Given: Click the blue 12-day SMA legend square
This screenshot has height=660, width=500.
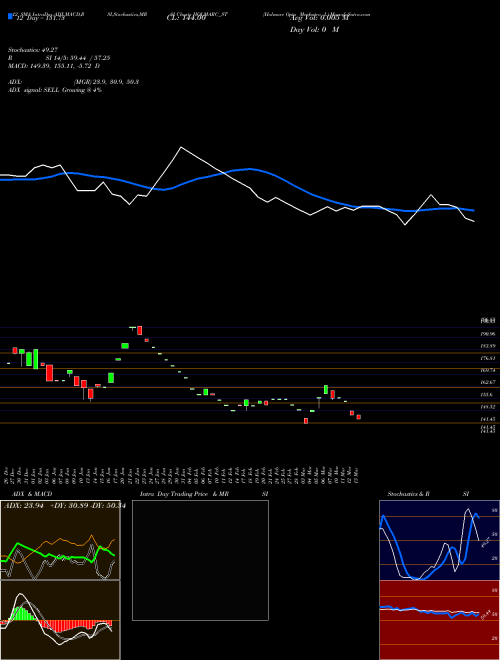Looking at the screenshot, I should tap(10, 16).
